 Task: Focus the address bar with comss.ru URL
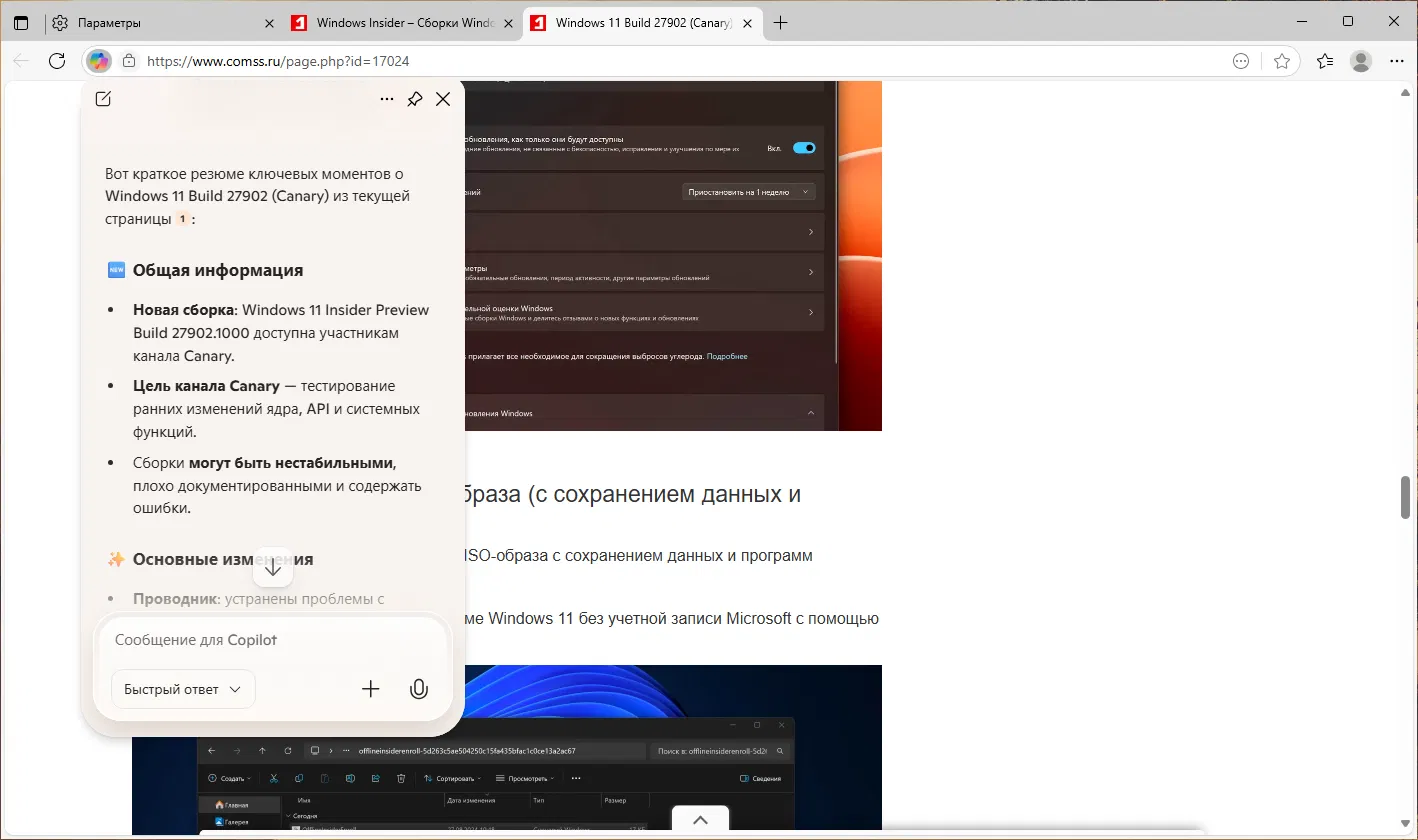point(680,61)
